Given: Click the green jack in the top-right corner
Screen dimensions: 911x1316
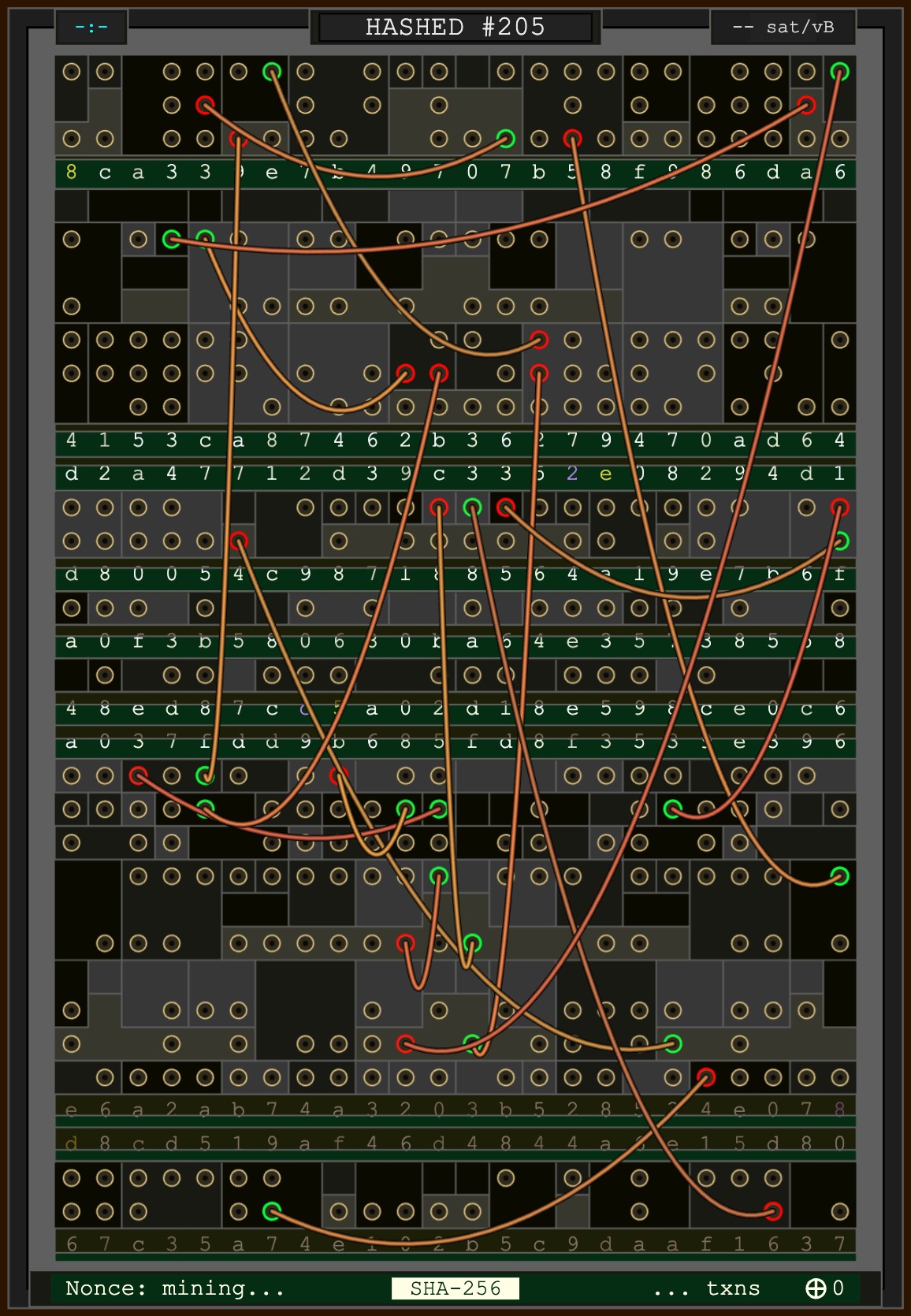Looking at the screenshot, I should pyautogui.click(x=839, y=72).
